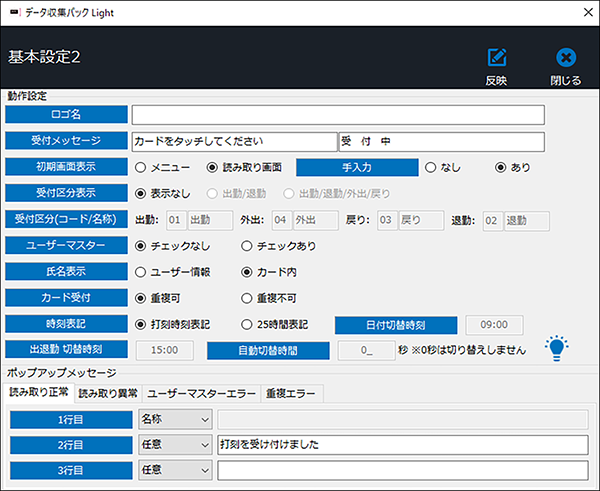Viewport: 600px width, 491px height.
Task: Open the 3行目 任意 dropdown
Action: [x=175, y=470]
